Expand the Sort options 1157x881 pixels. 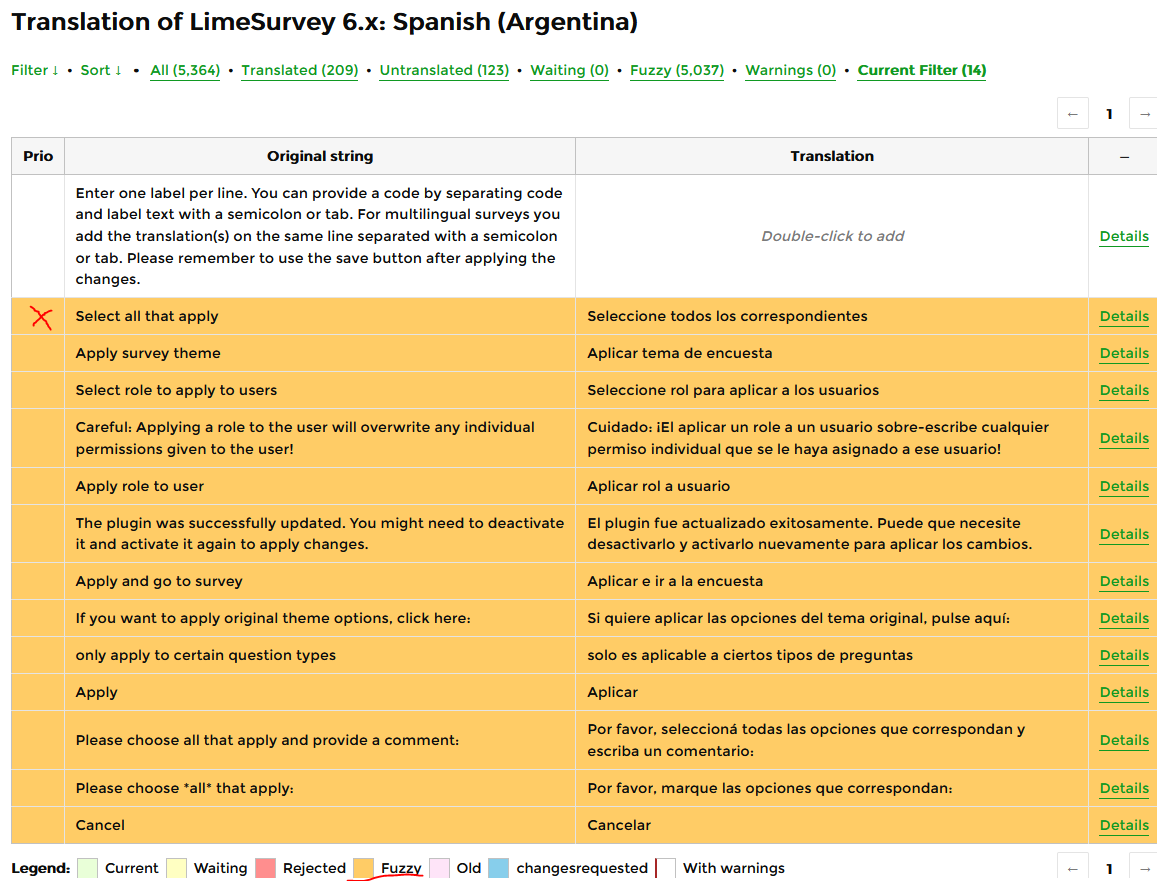[101, 71]
